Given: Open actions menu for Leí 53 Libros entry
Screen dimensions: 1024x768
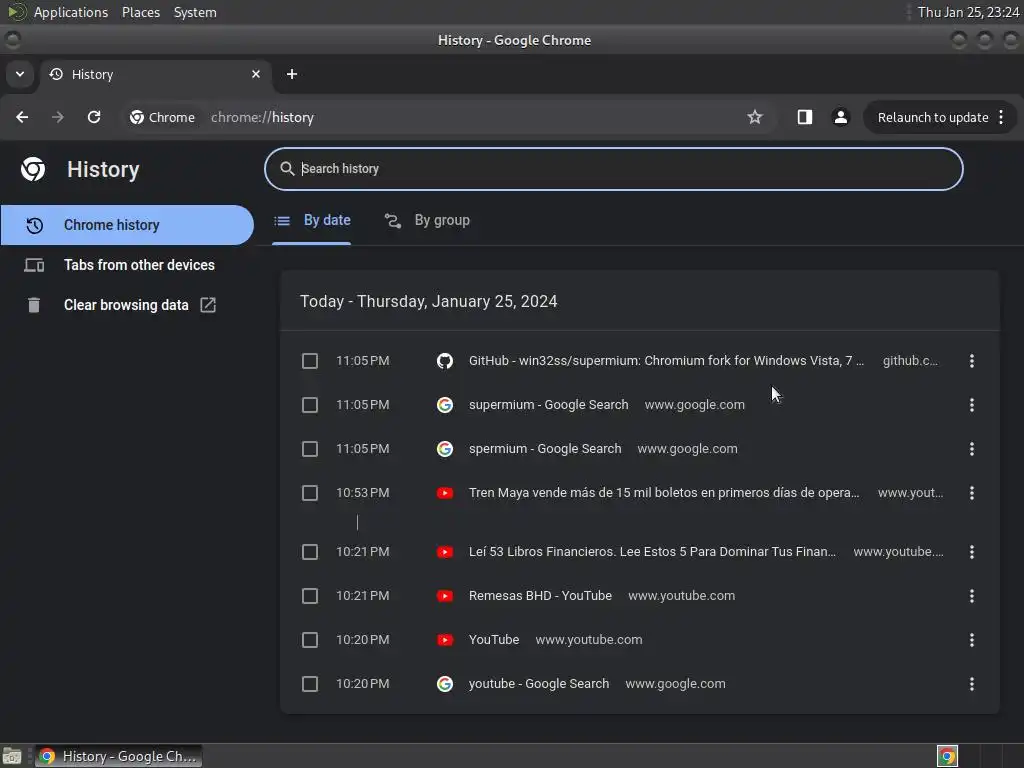Looking at the screenshot, I should click(x=972, y=552).
